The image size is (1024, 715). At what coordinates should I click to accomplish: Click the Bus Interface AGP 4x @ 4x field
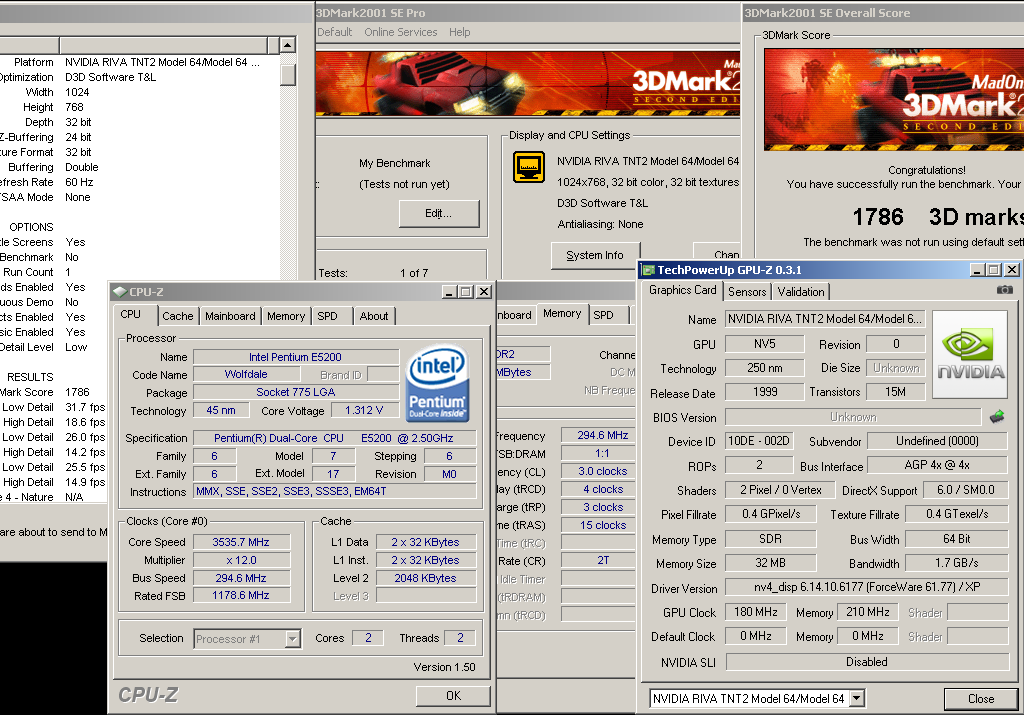937,465
